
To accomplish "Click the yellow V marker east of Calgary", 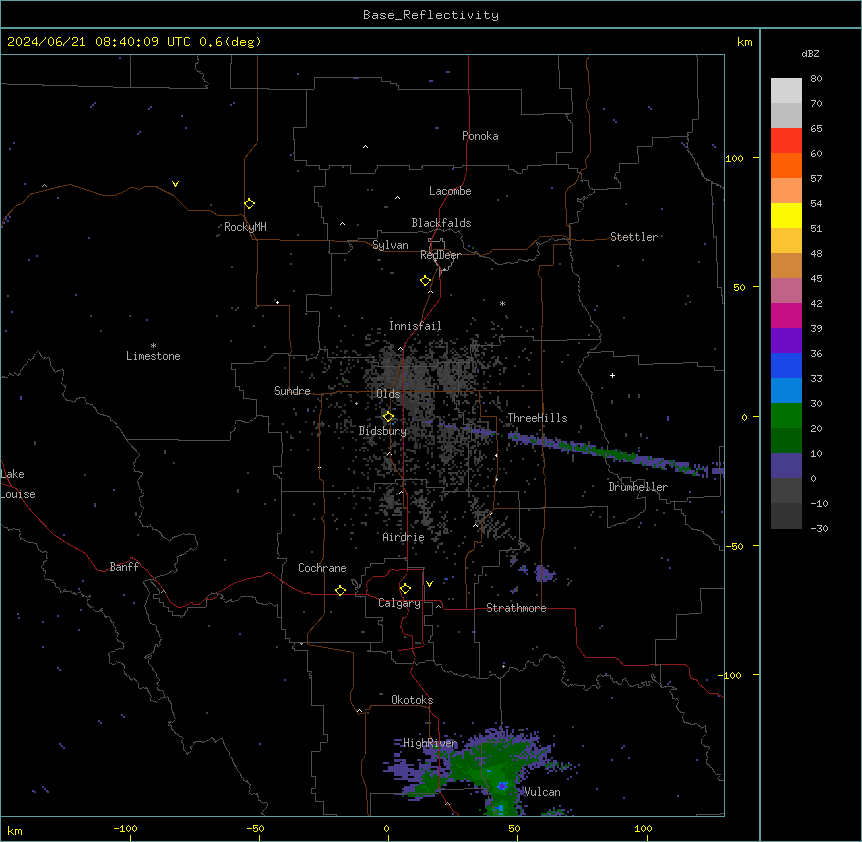I will [429, 584].
